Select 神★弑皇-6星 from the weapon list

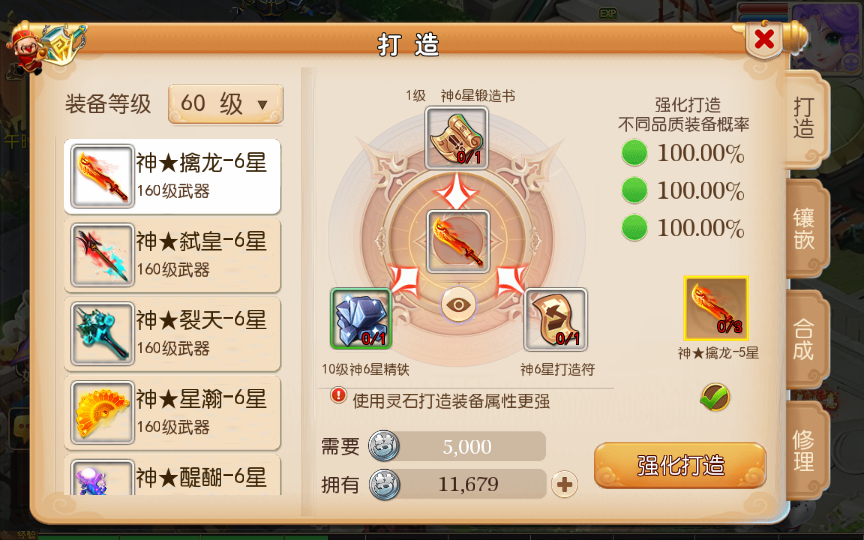172,255
